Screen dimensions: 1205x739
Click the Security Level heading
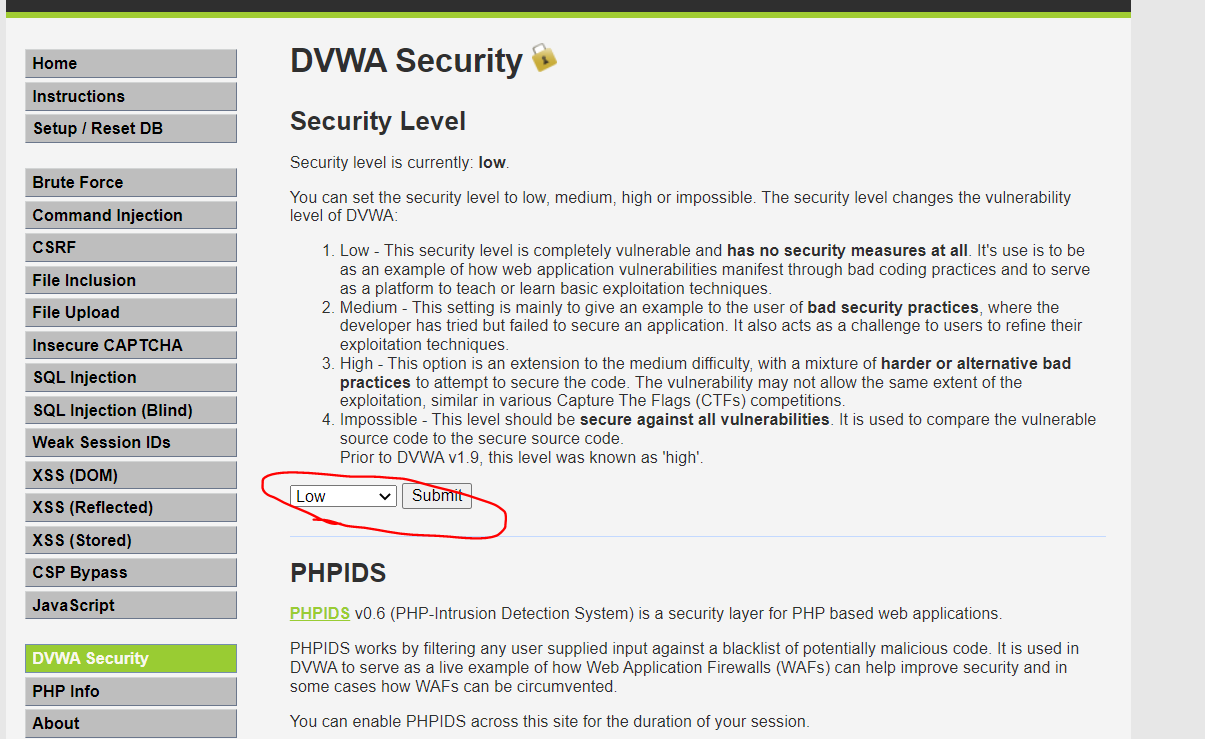(378, 121)
